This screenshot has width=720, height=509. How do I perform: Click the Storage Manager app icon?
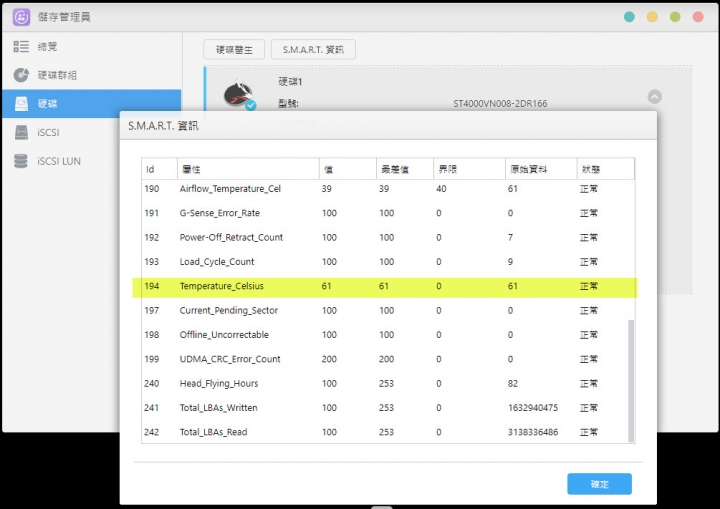[x=21, y=17]
